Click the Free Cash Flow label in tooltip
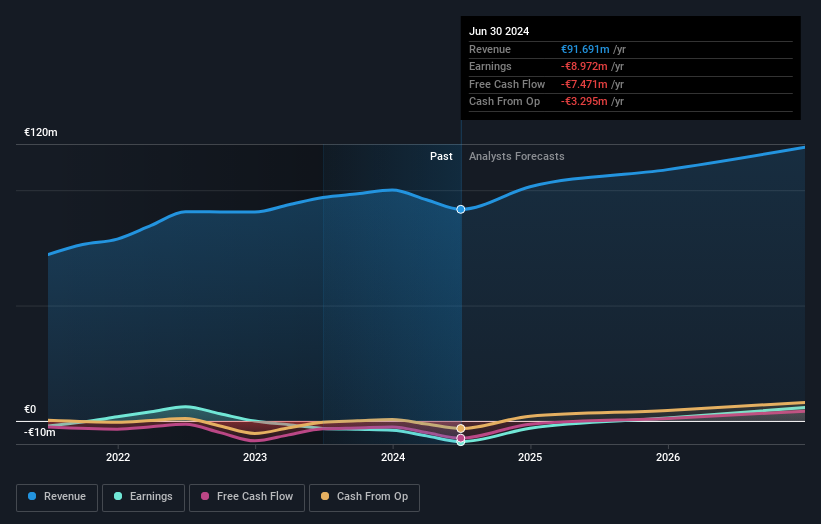This screenshot has width=821, height=524. (507, 84)
